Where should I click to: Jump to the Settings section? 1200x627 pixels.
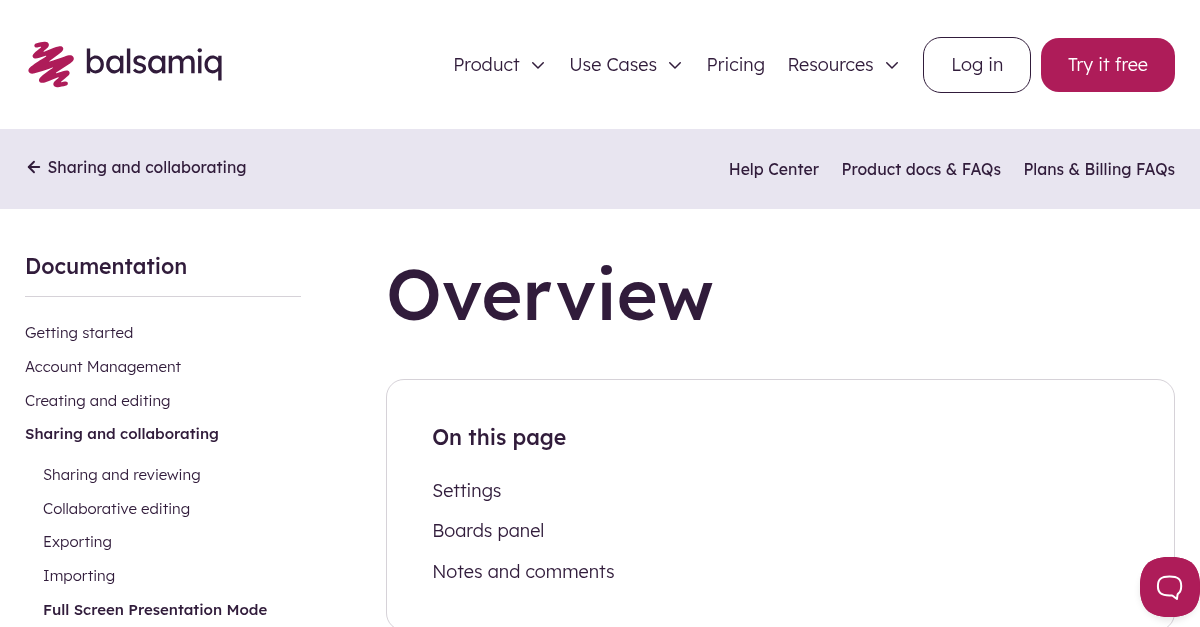[x=467, y=491]
